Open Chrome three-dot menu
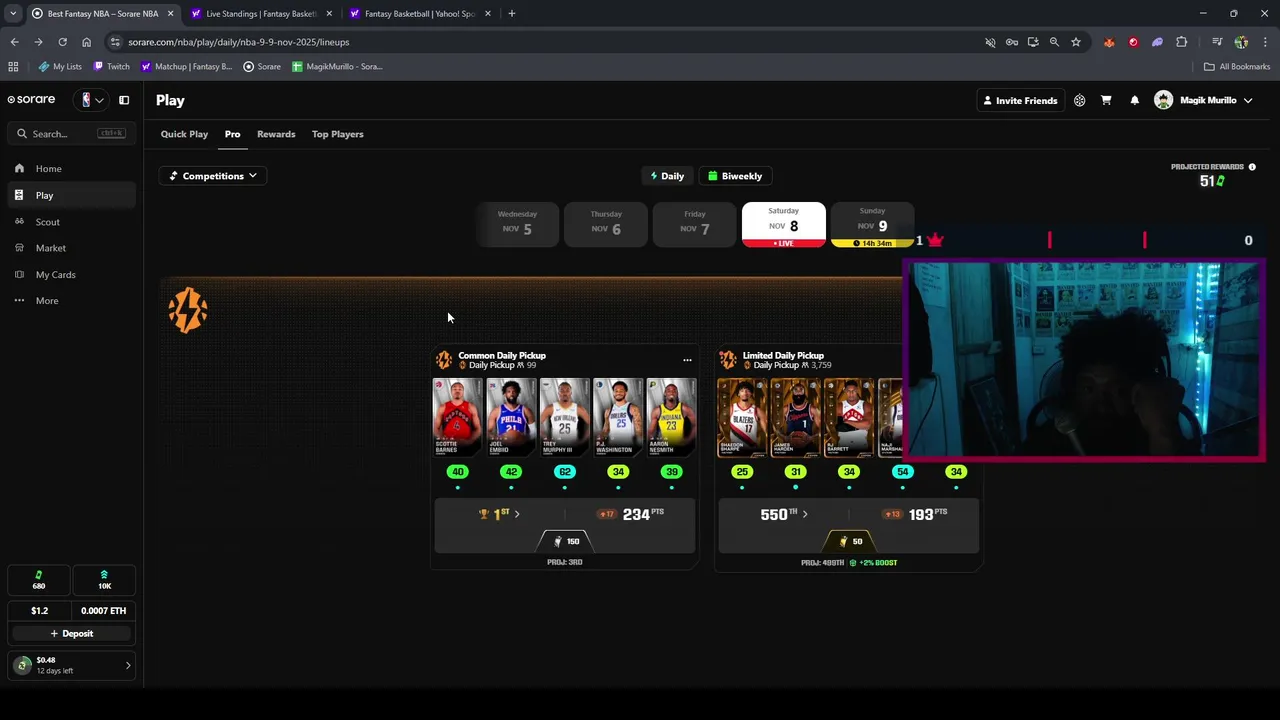1280x720 pixels. tap(1265, 42)
